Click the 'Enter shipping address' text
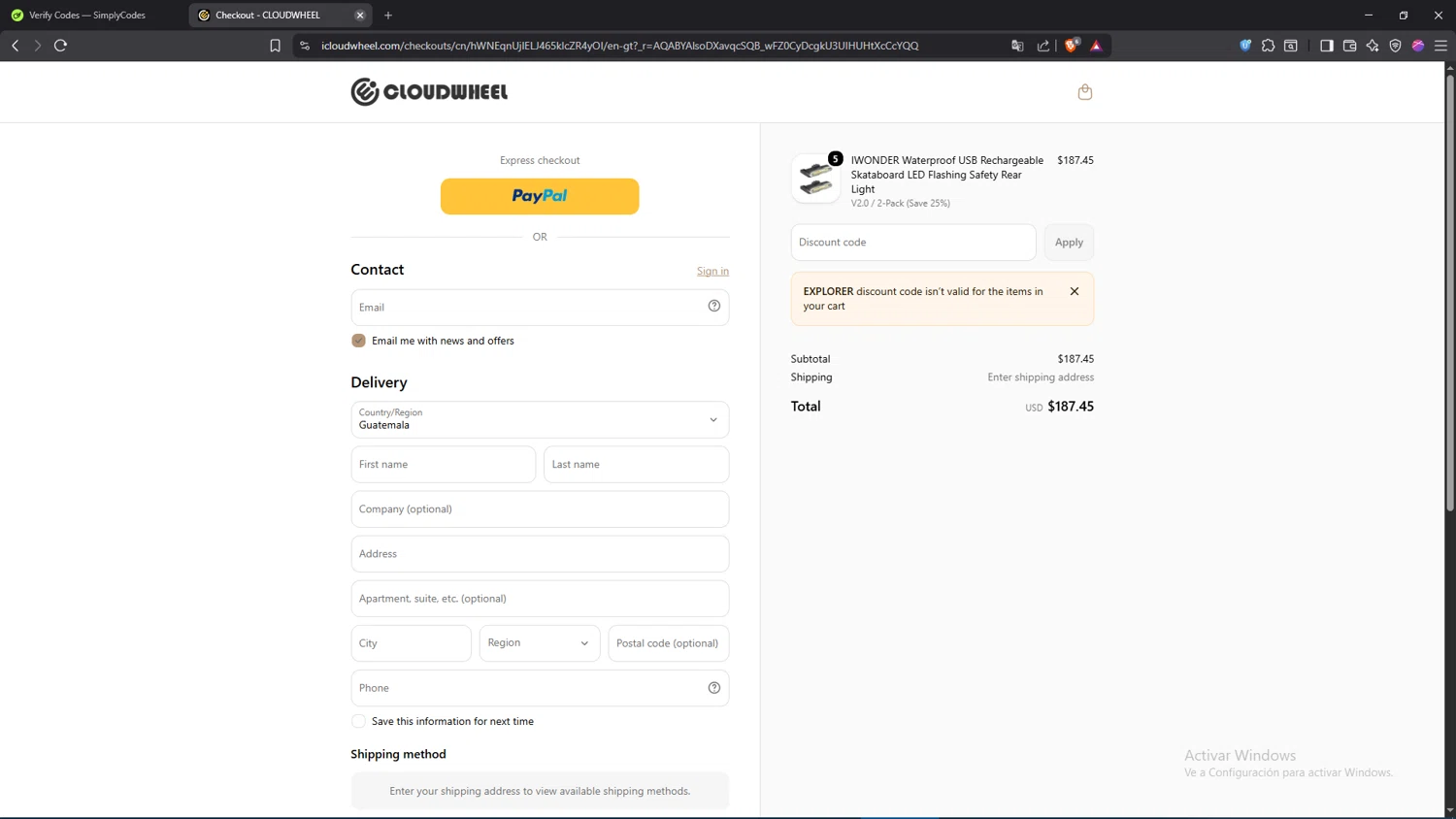1456x819 pixels. tap(1041, 377)
